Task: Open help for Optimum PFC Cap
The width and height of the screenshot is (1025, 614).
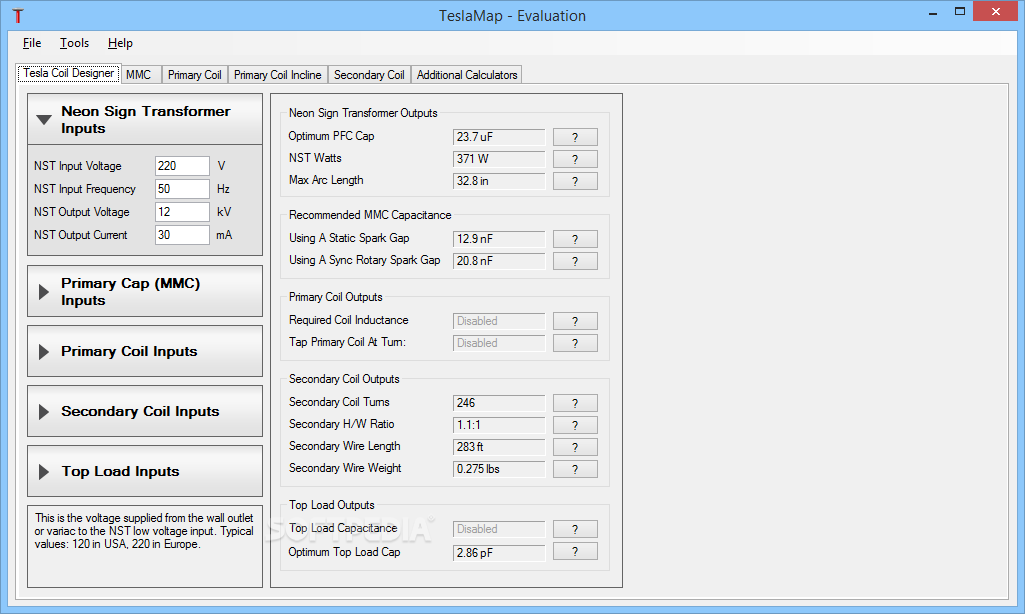Action: (575, 137)
